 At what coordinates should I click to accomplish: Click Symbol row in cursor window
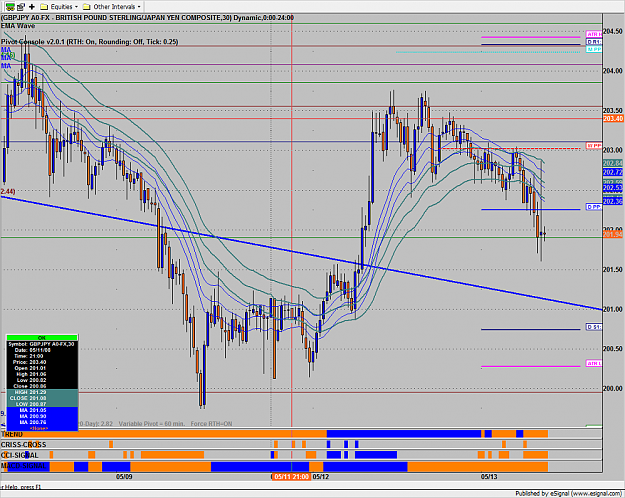(41, 344)
